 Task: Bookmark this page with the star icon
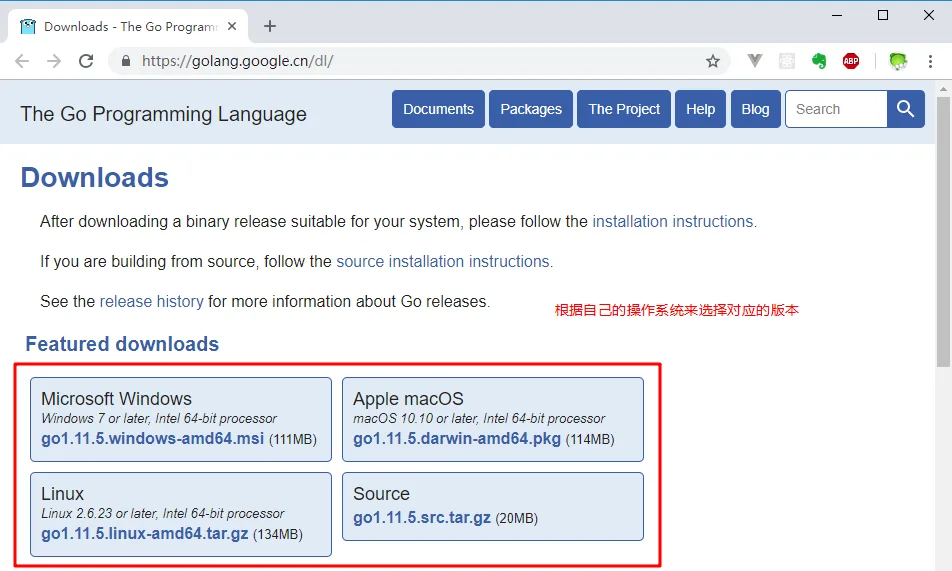coord(713,61)
